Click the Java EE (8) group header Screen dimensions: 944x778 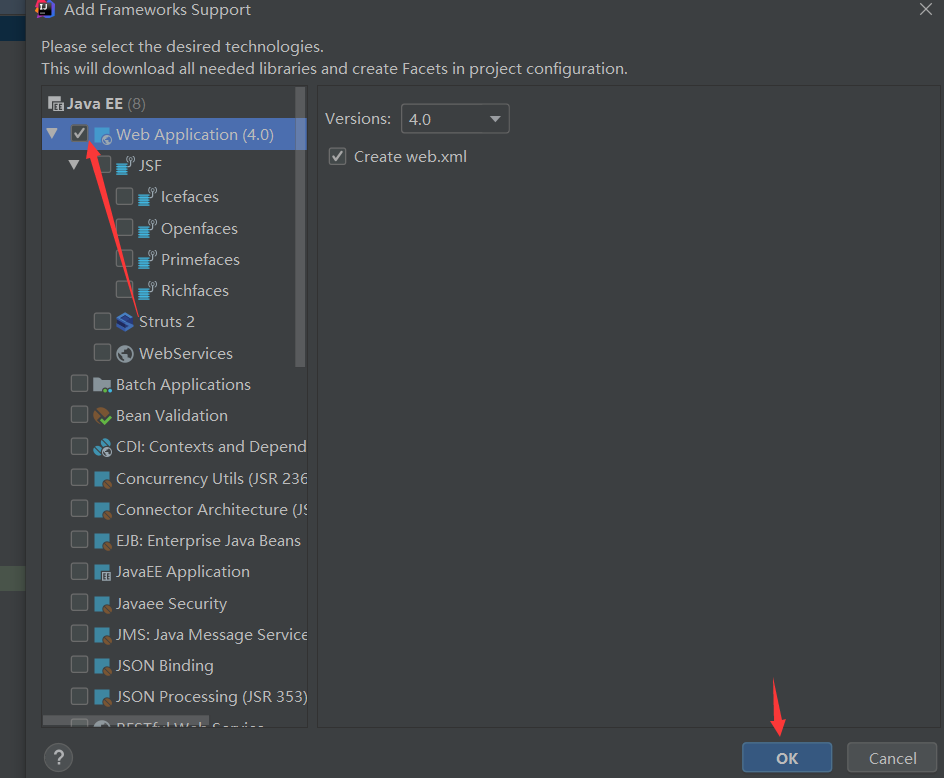click(96, 104)
